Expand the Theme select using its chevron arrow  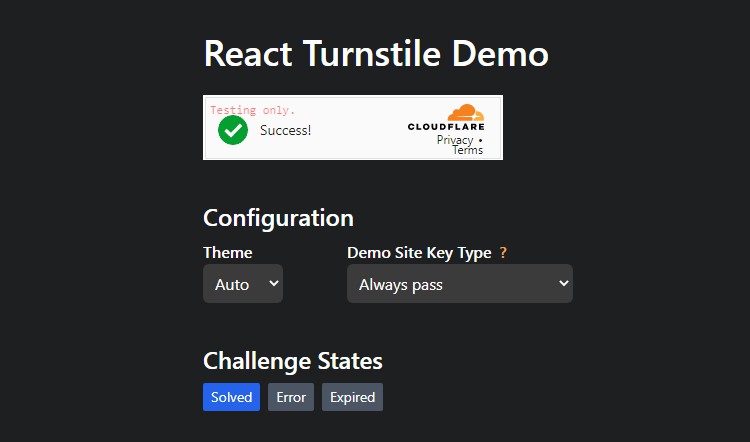[274, 284]
